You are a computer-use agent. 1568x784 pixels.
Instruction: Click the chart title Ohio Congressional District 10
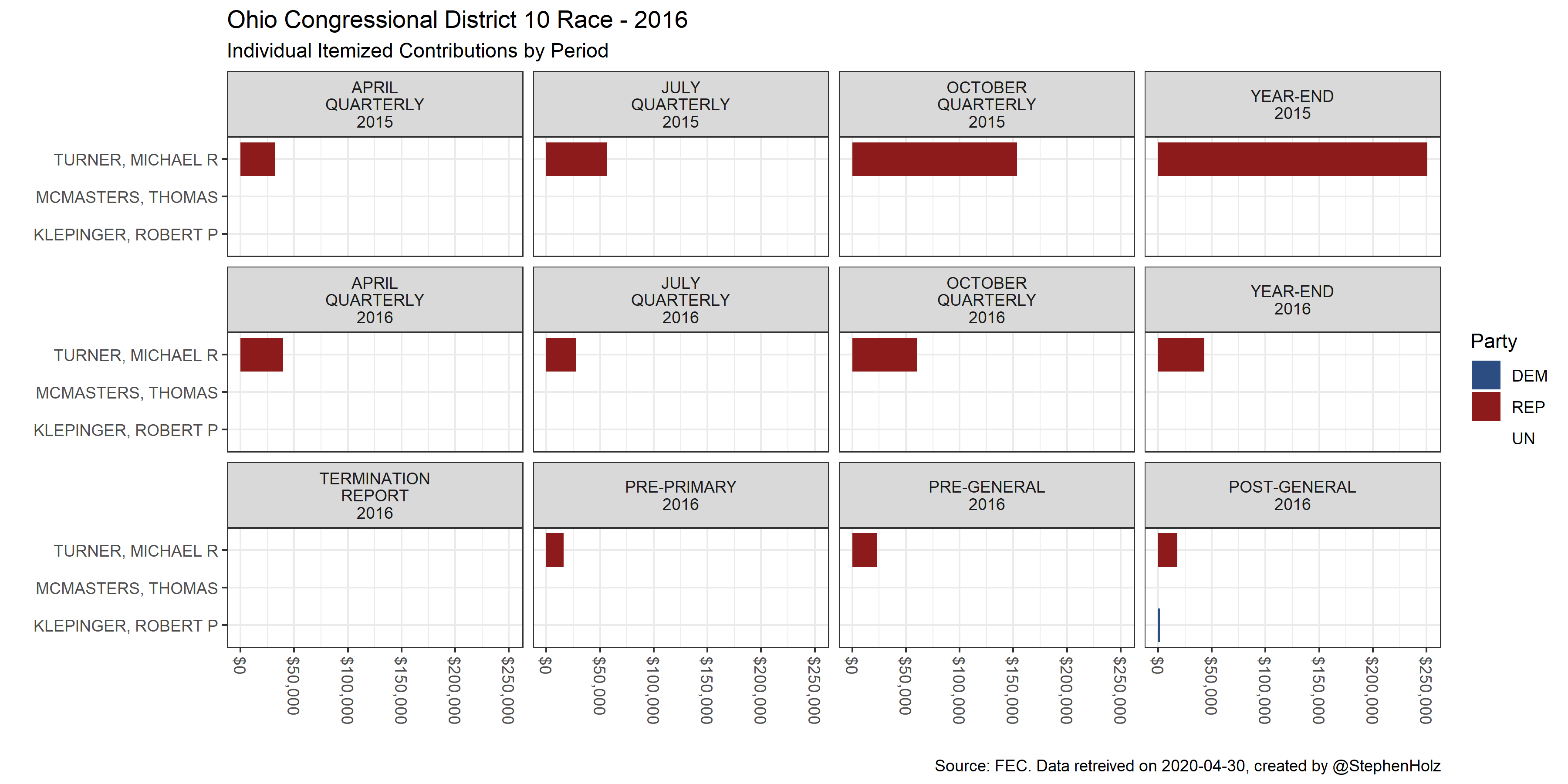coord(456,20)
